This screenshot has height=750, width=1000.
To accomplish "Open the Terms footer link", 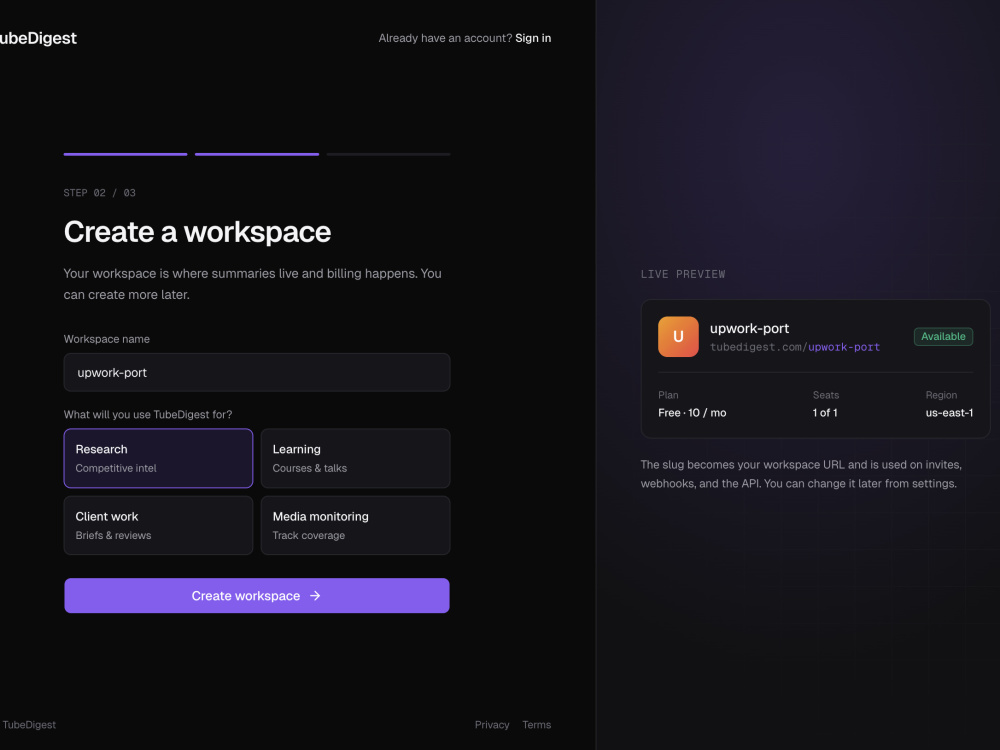I will coord(536,724).
